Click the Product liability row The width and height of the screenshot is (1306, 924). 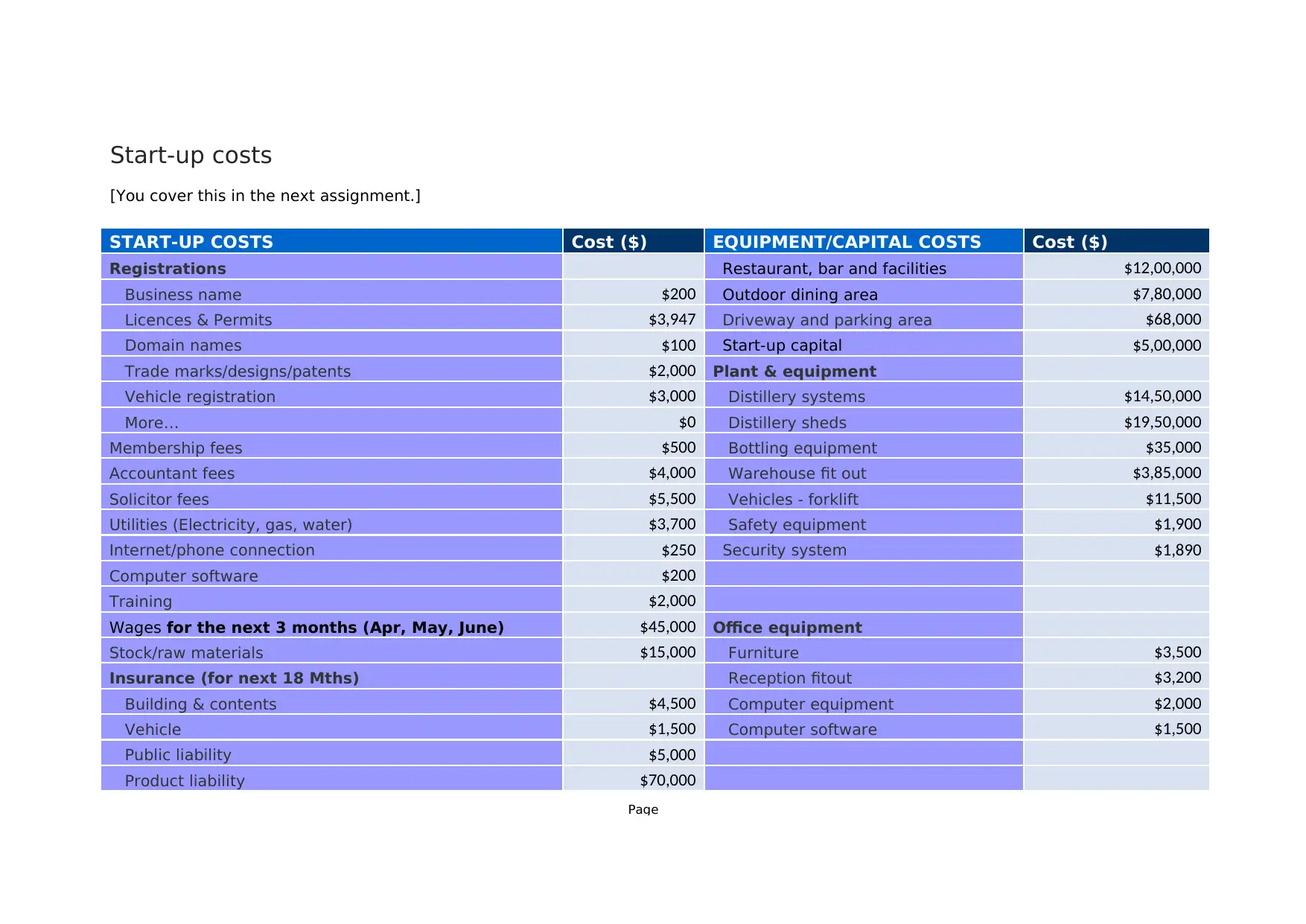(x=185, y=781)
